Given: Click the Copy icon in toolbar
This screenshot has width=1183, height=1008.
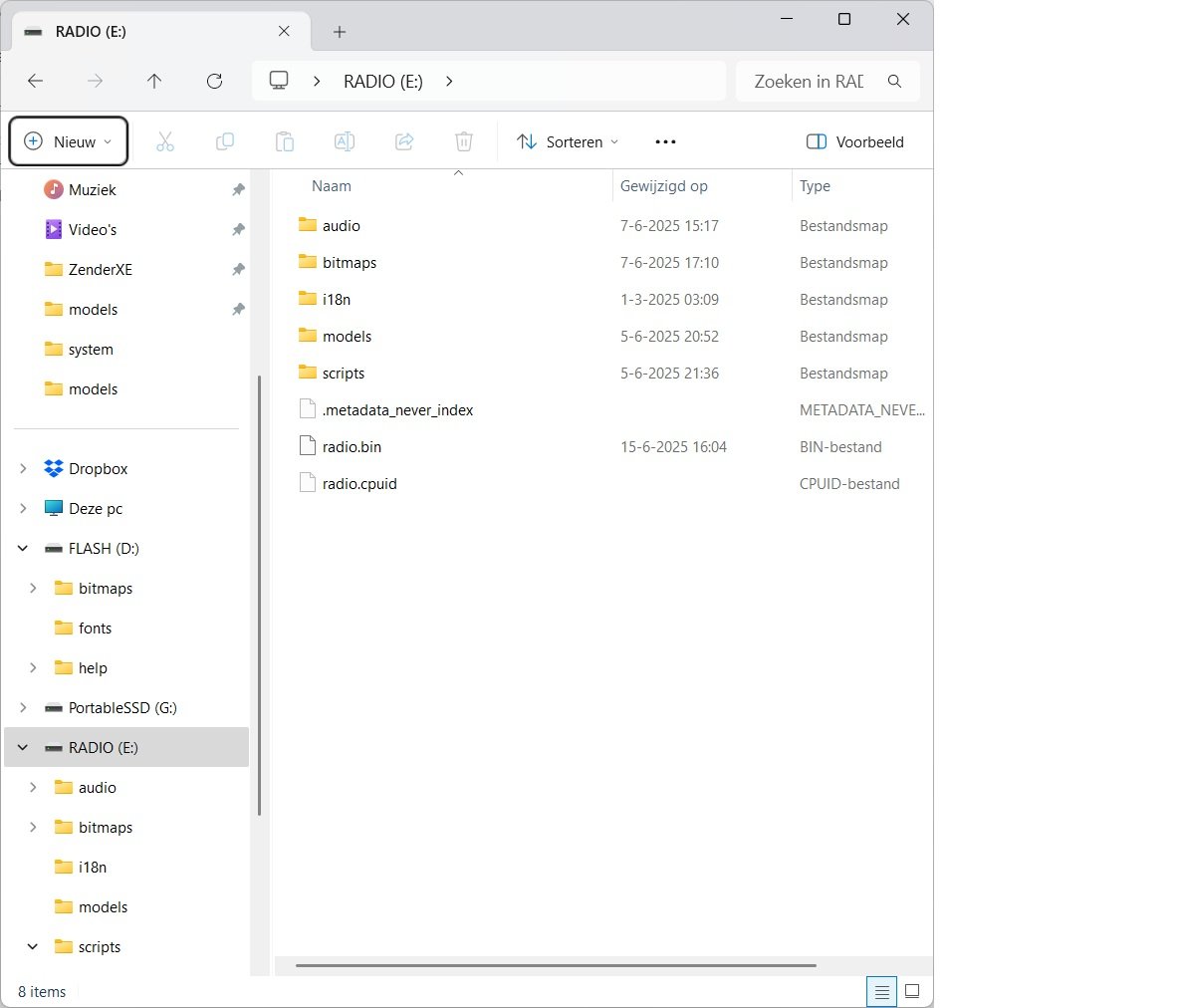Looking at the screenshot, I should (225, 141).
